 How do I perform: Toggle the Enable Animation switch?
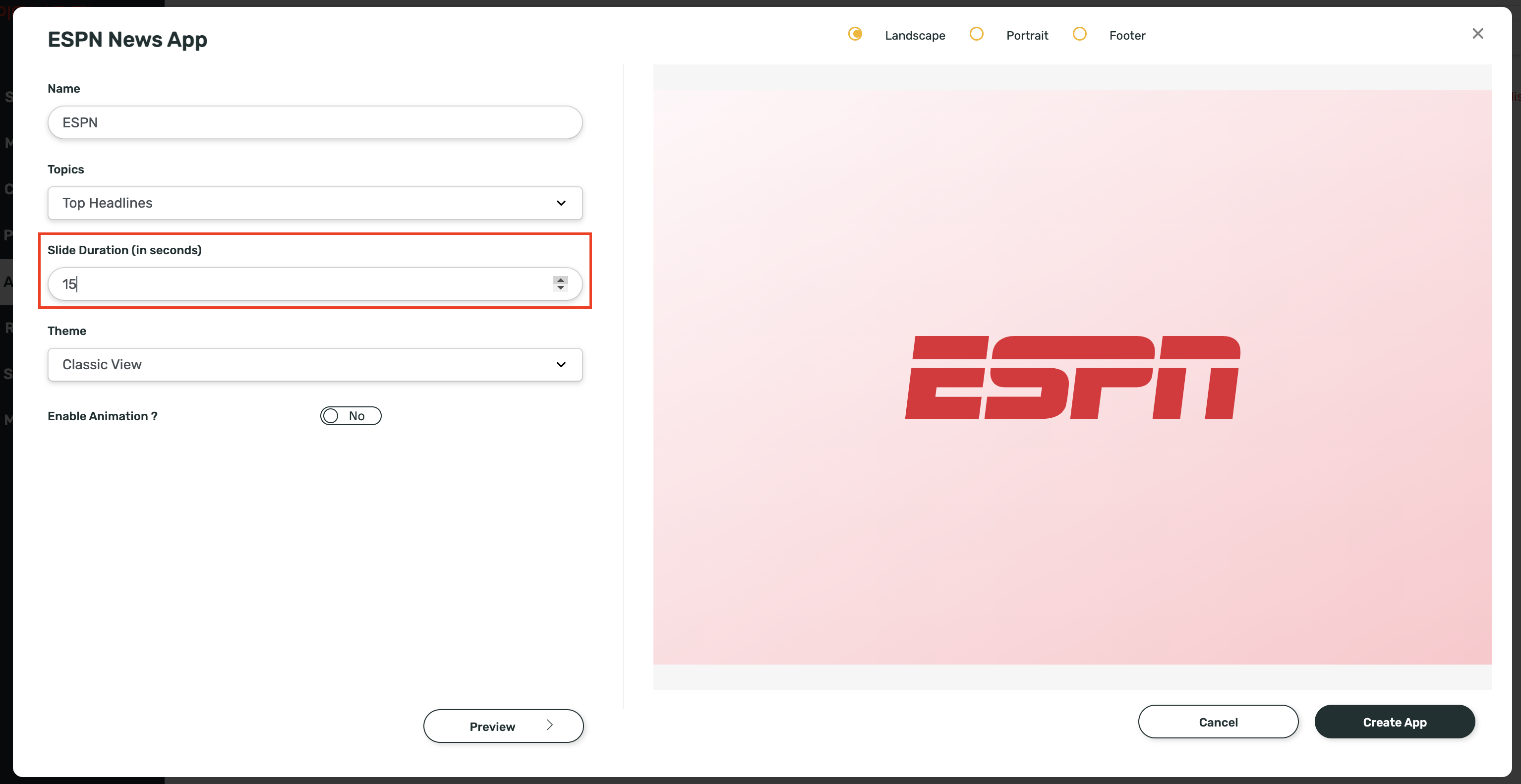click(351, 416)
